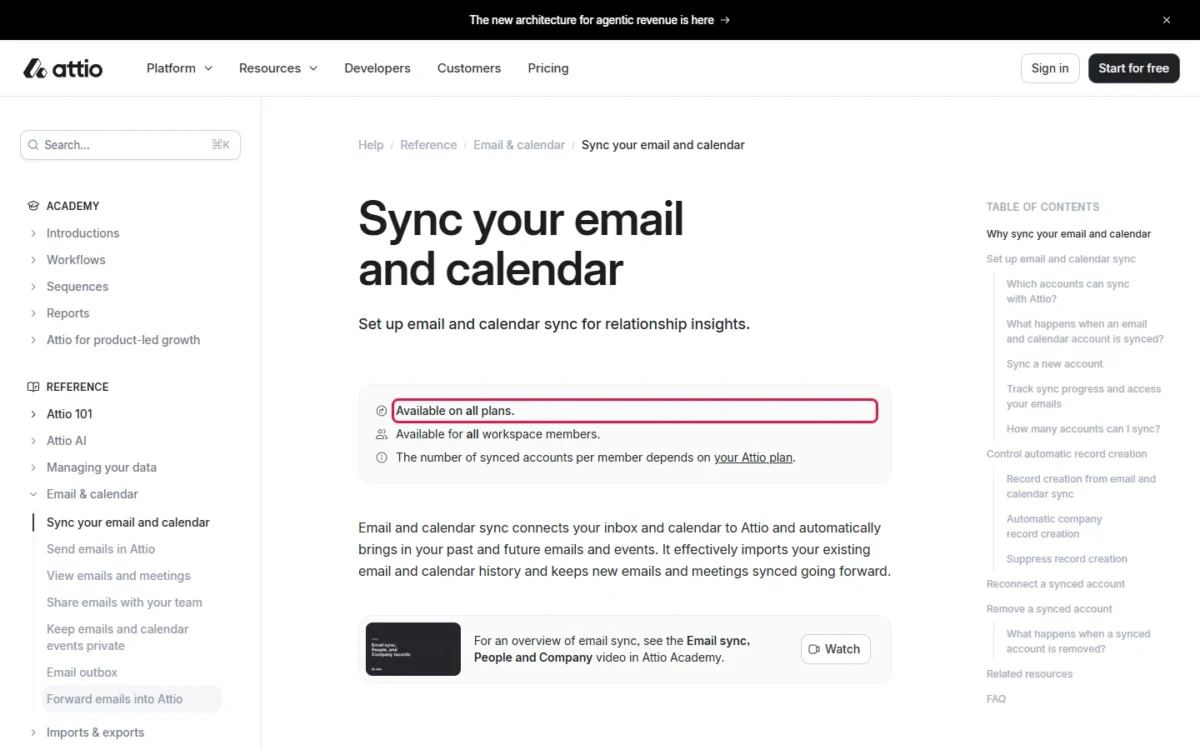Viewport: 1200px width, 750px height.
Task: Jump to Why sync your email and calendar
Action: [1068, 234]
